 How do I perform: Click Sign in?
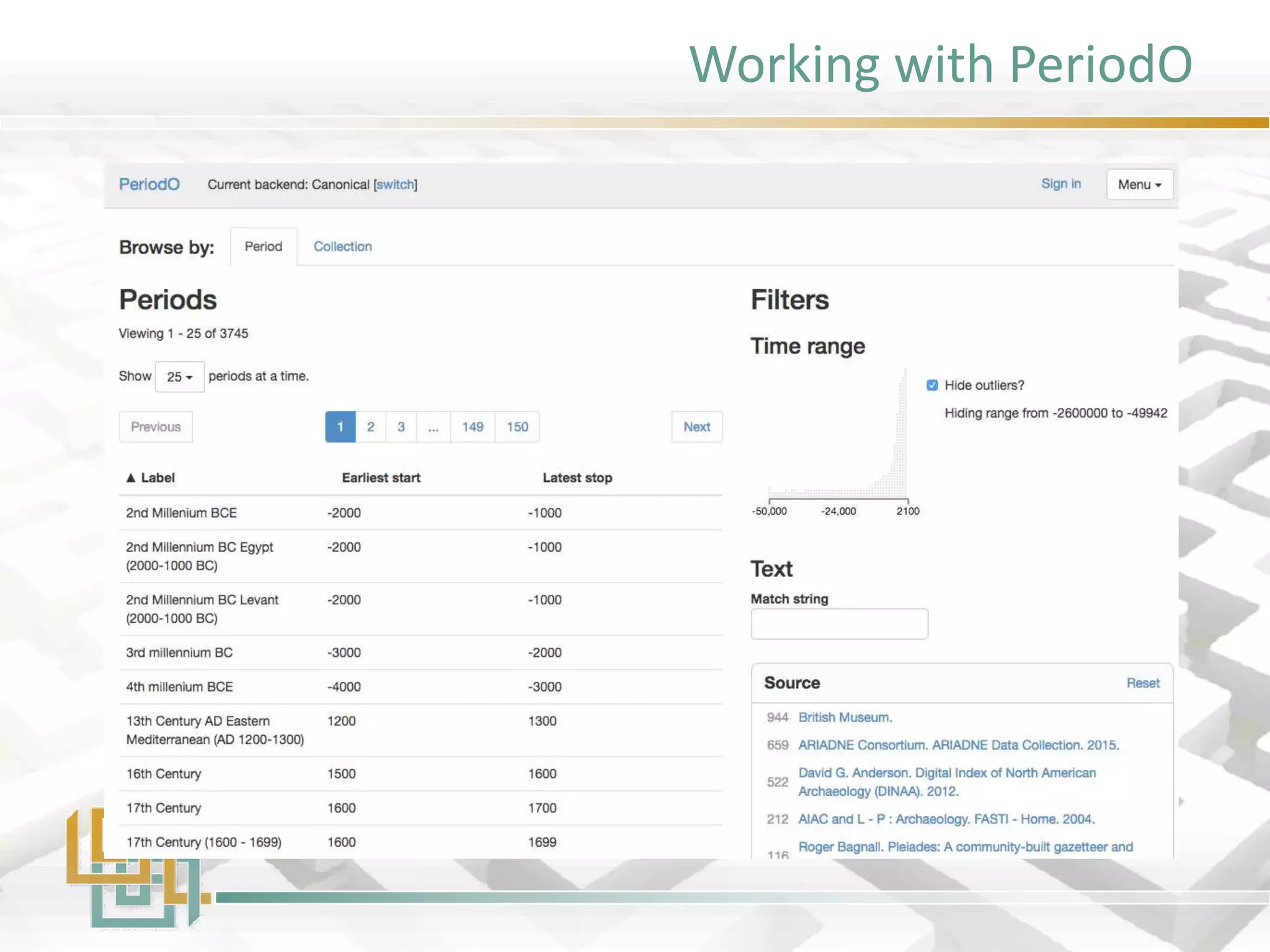click(x=1060, y=183)
